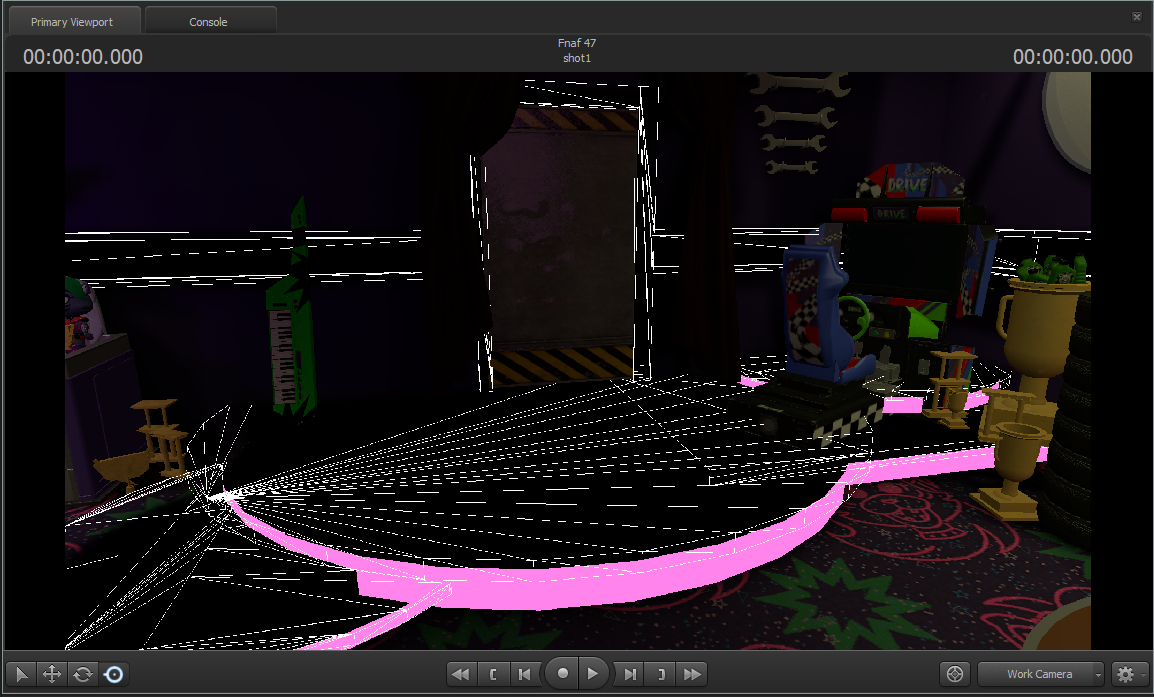
Task: Click the Record button
Action: point(562,673)
